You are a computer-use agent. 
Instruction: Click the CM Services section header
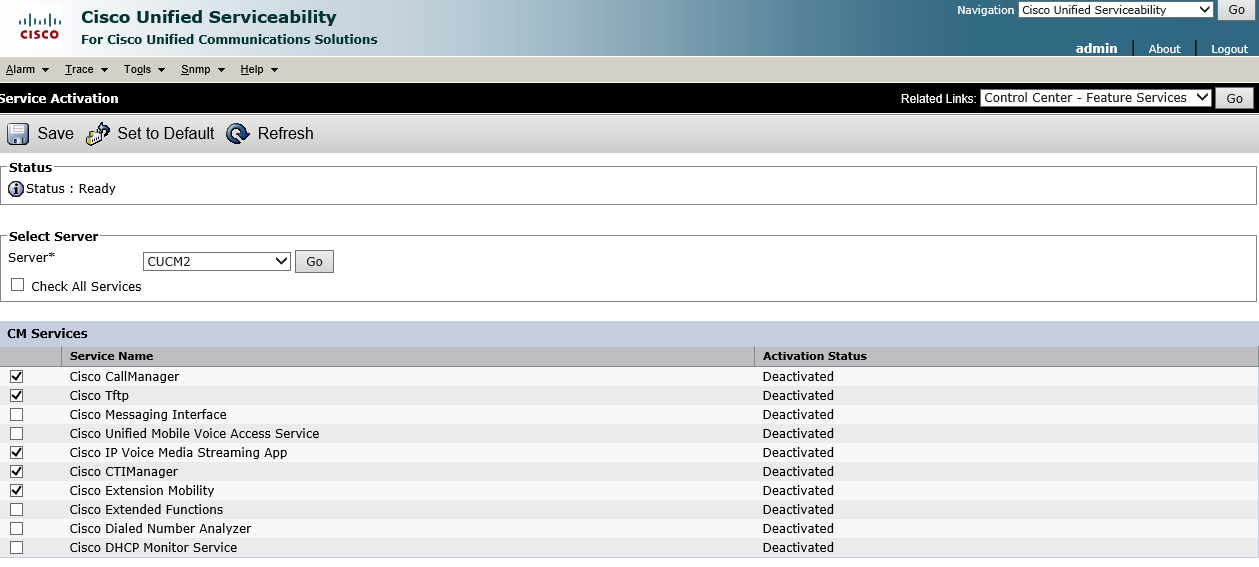pos(47,334)
